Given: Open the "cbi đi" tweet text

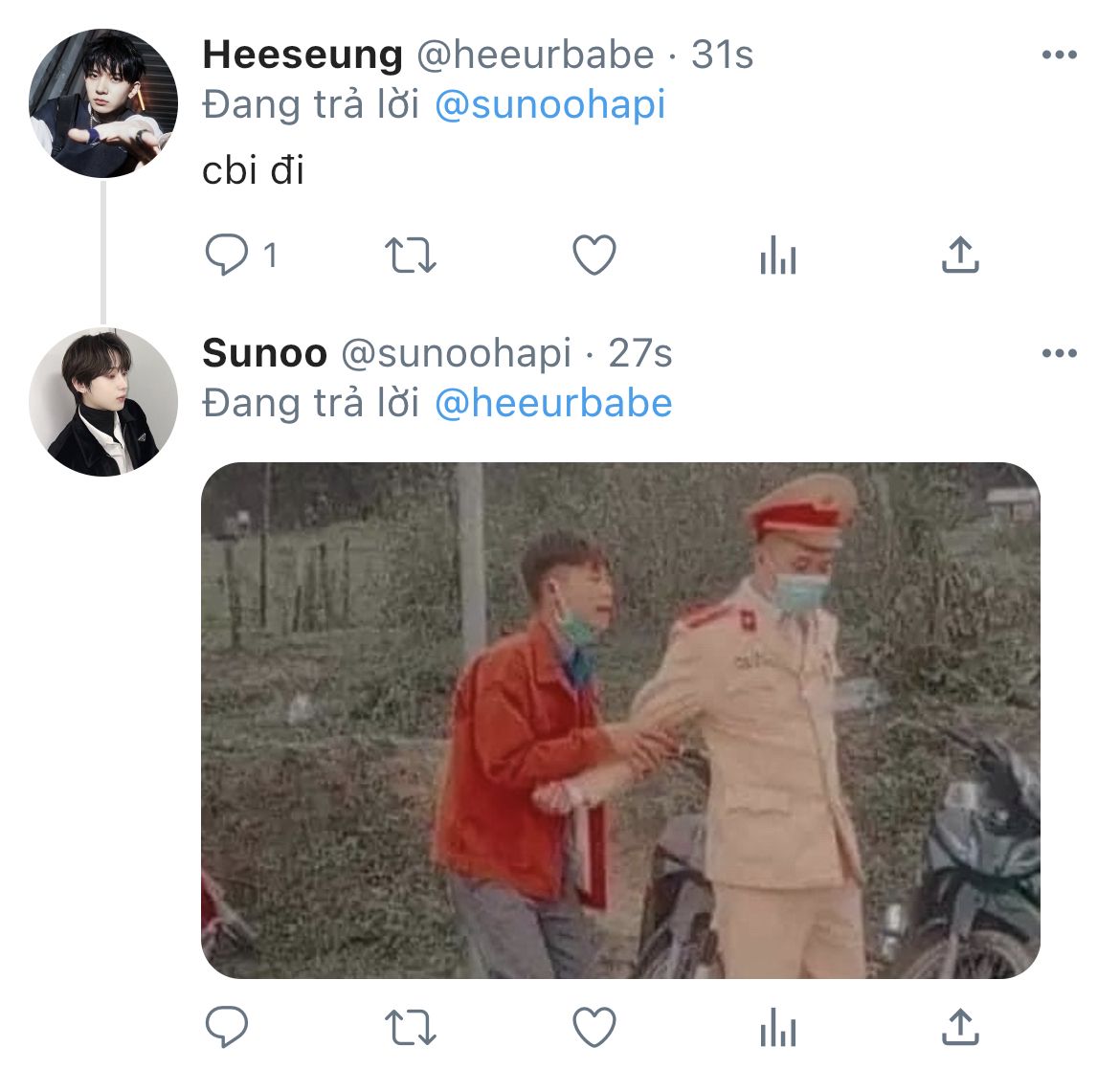Looking at the screenshot, I should click(253, 170).
